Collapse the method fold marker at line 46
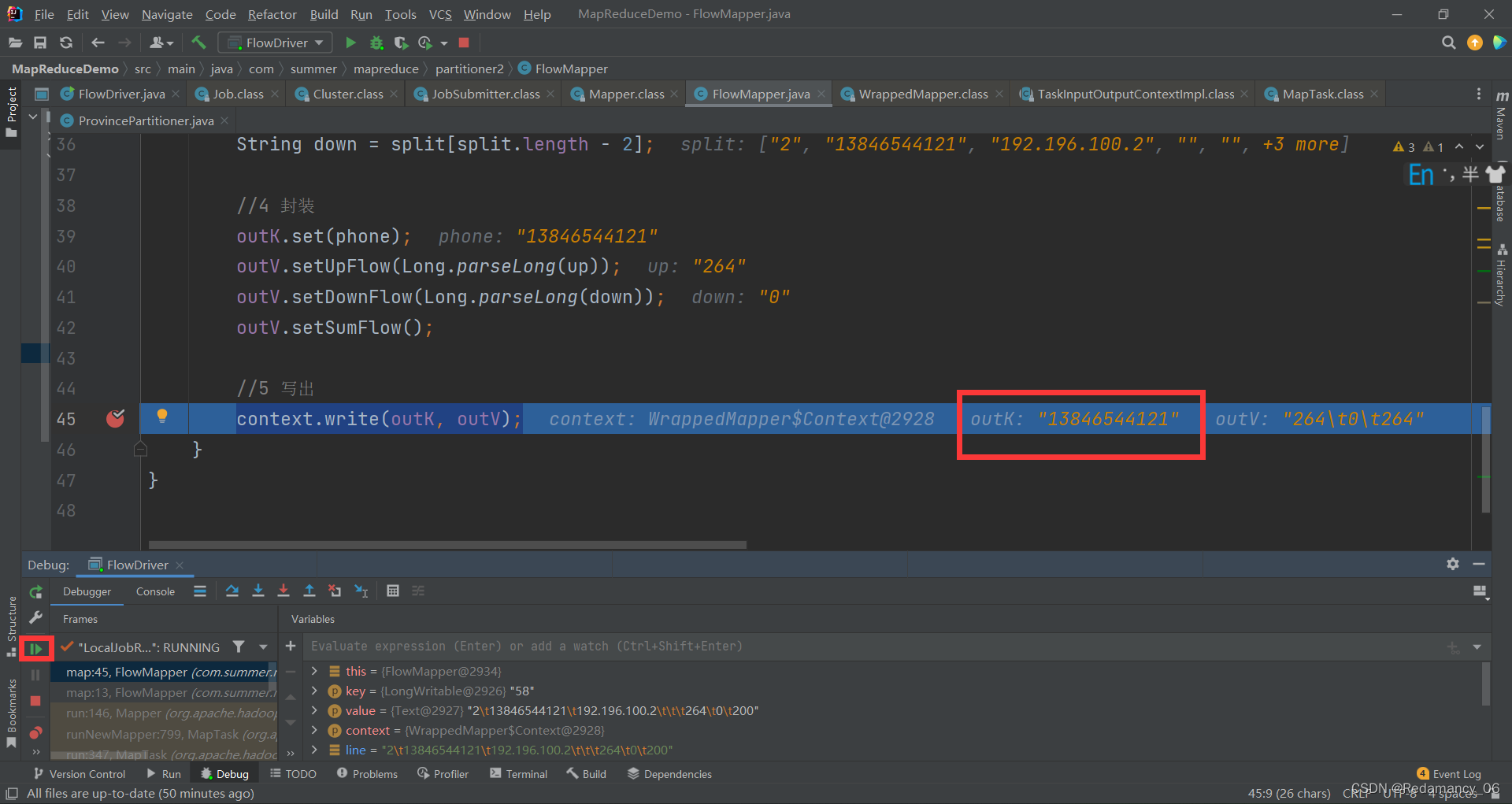1512x804 pixels. (x=141, y=449)
